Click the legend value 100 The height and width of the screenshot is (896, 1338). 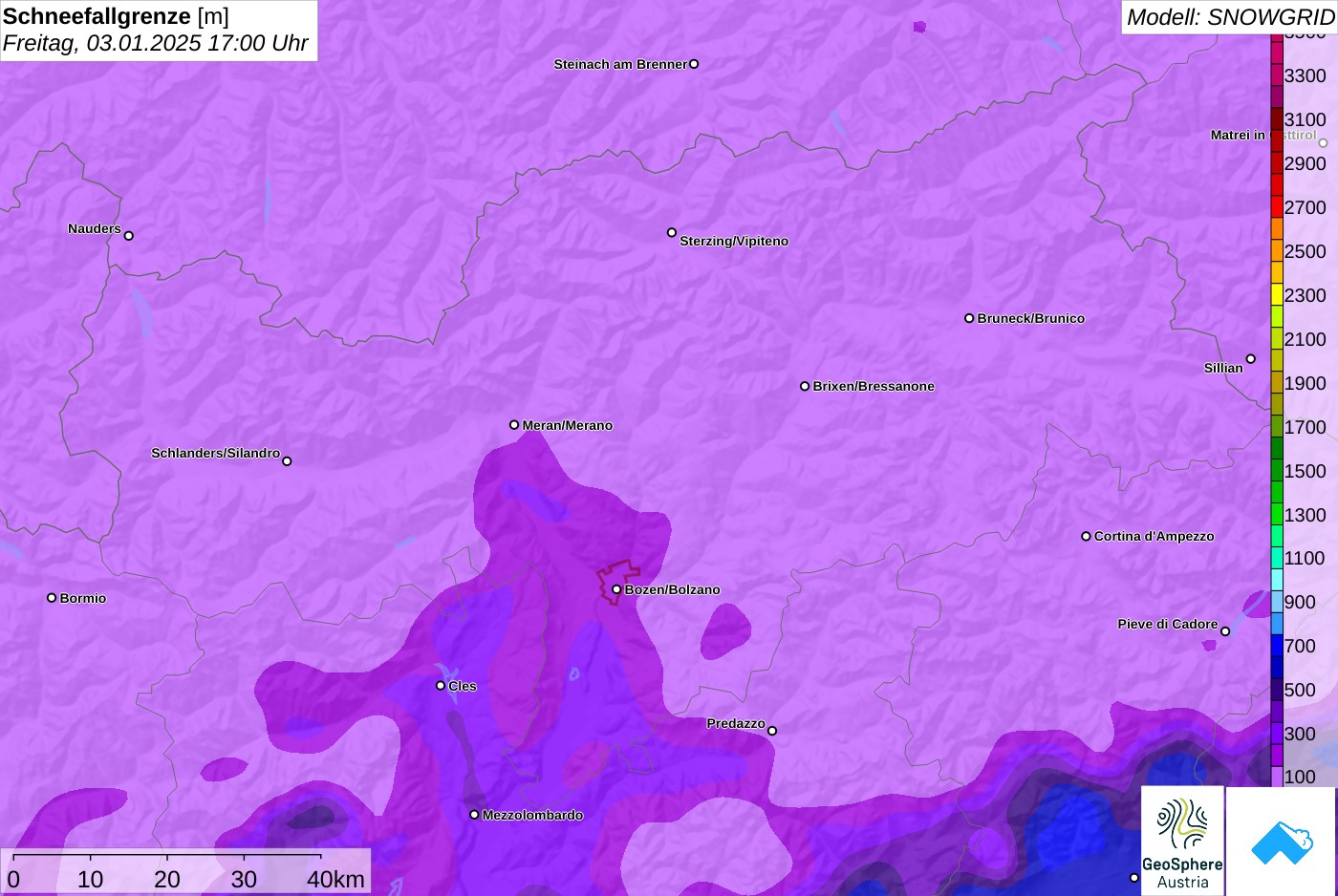point(1300,777)
